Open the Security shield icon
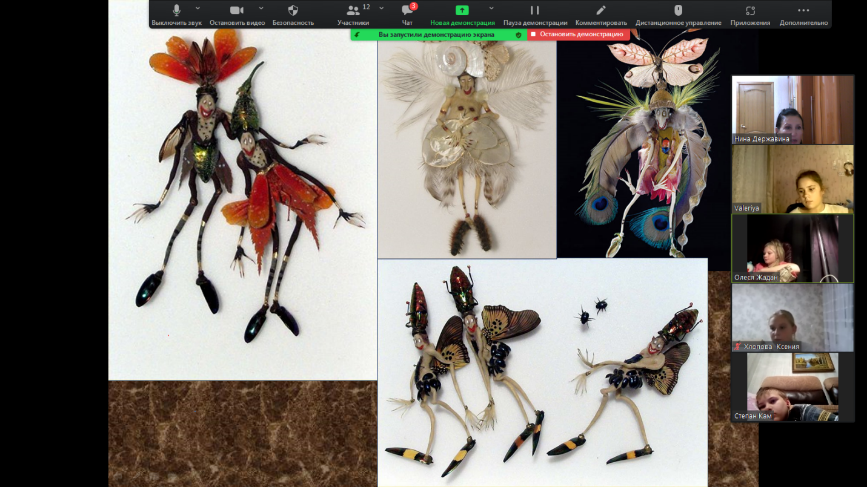 point(293,13)
